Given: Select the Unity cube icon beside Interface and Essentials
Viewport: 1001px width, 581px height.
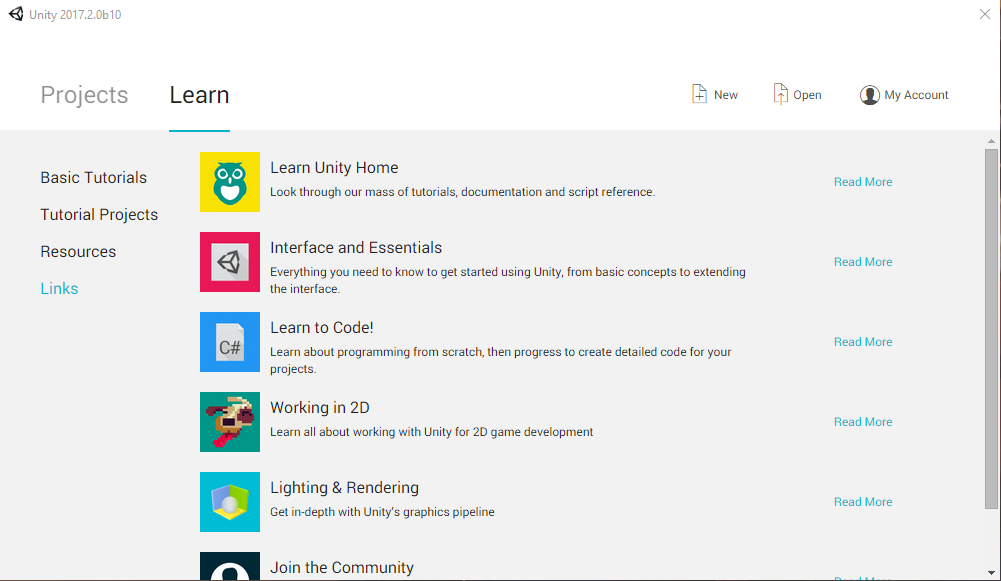Looking at the screenshot, I should [229, 262].
